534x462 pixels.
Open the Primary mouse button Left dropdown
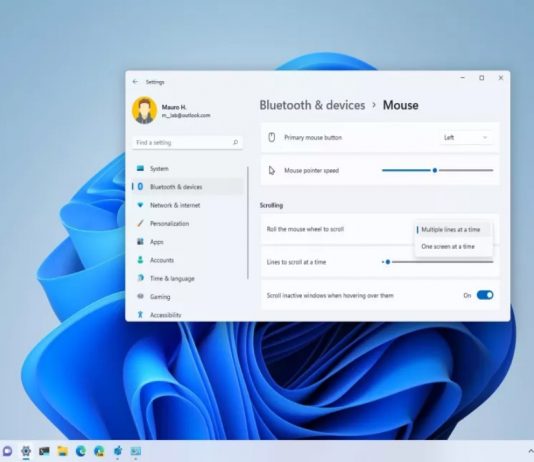(466, 138)
